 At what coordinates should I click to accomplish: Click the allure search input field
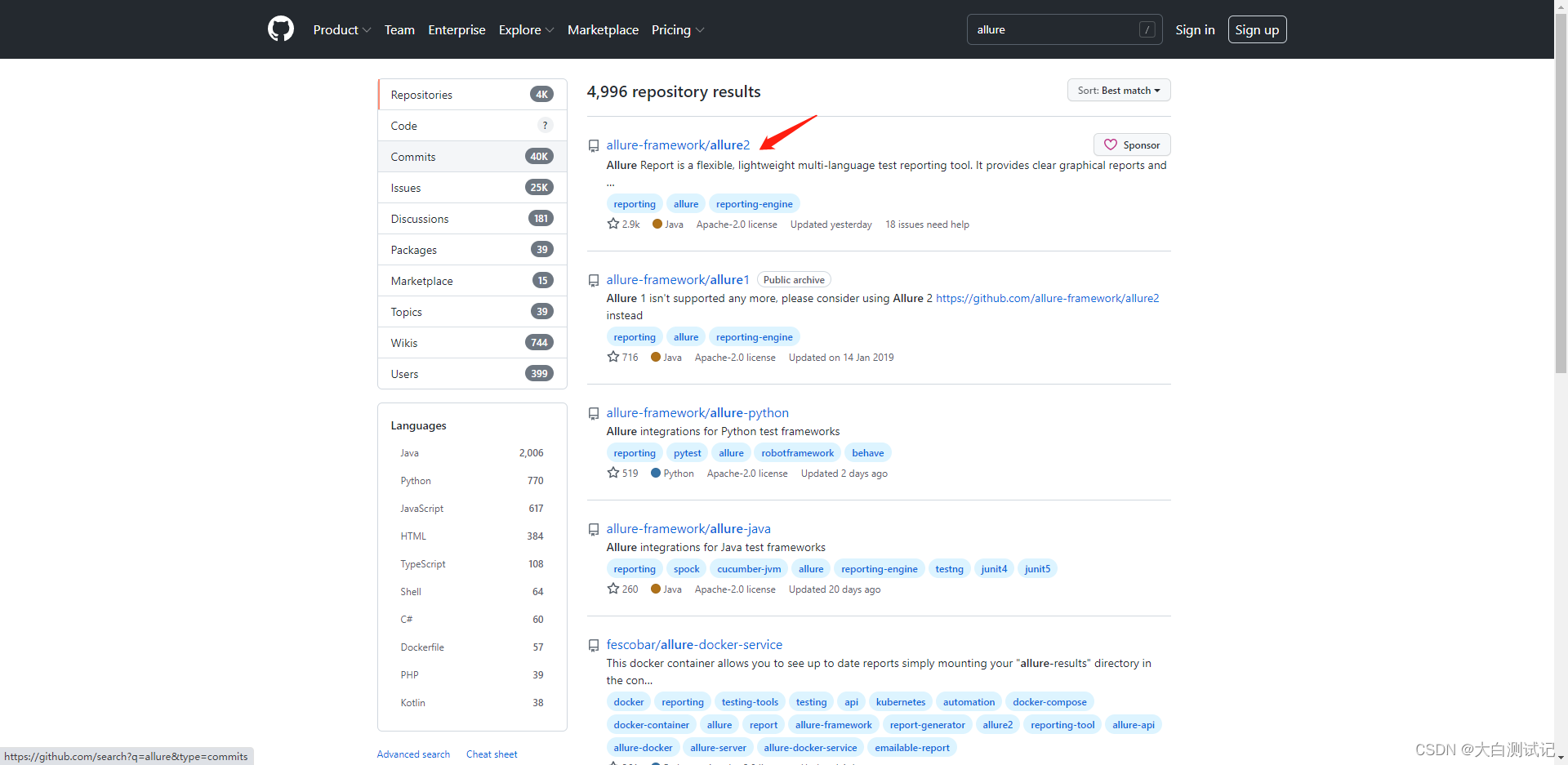point(1064,29)
